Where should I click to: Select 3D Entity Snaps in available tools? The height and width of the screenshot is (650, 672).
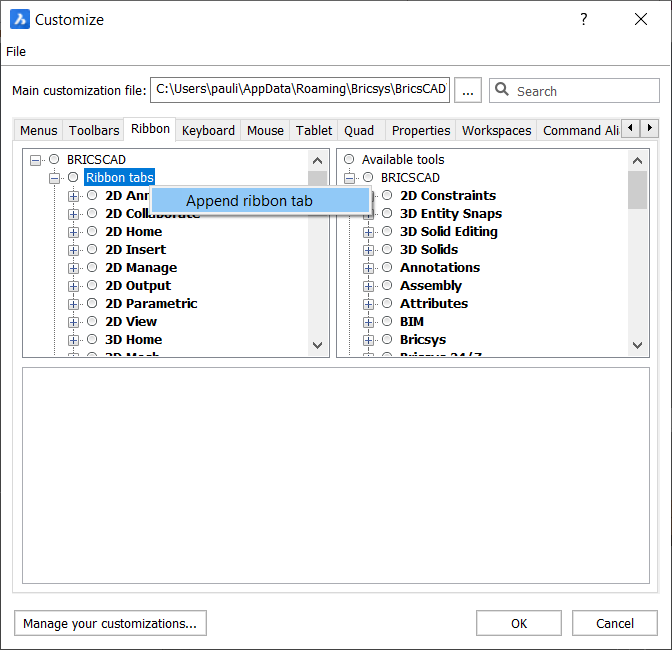[x=451, y=214]
